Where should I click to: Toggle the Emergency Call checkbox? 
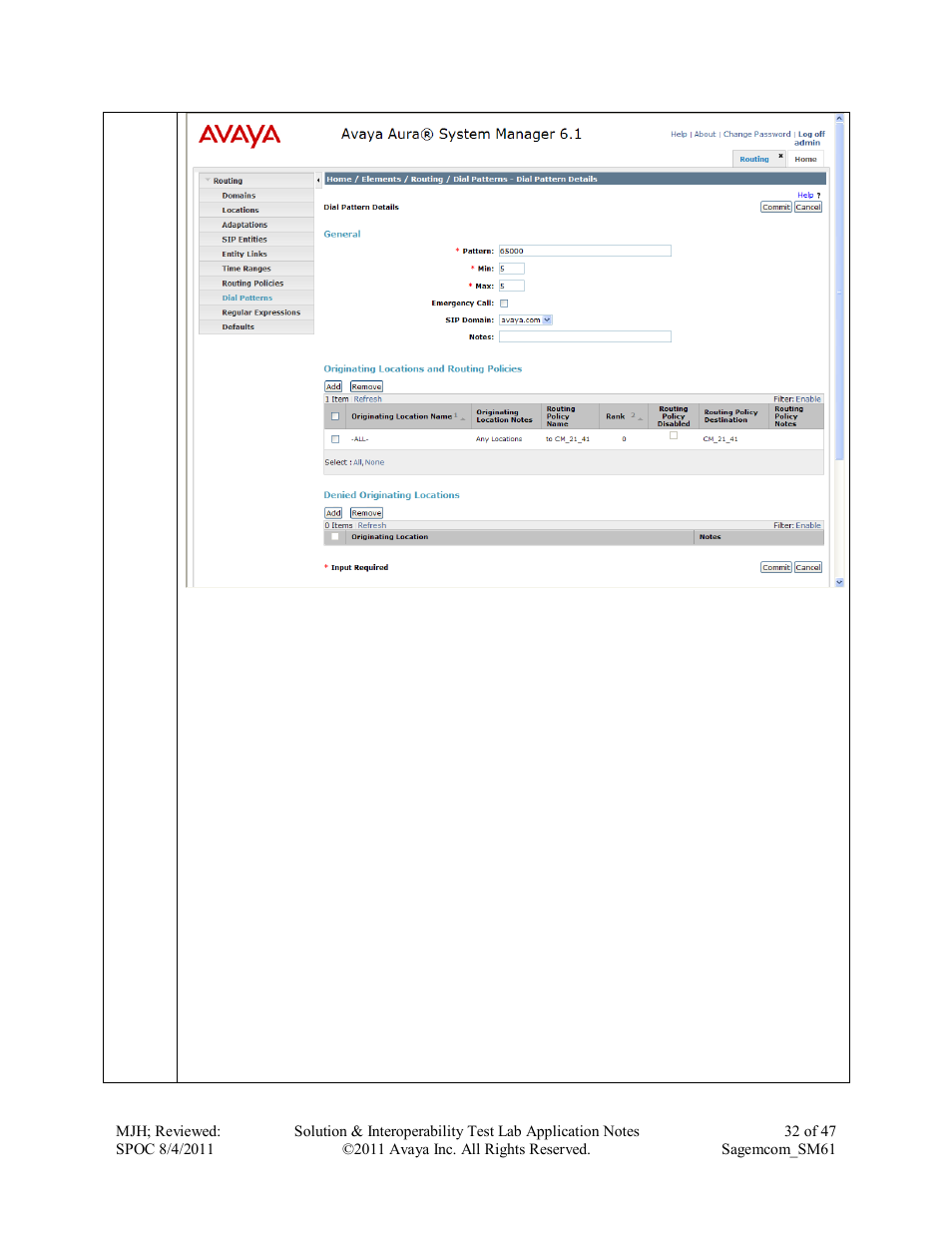pyautogui.click(x=504, y=304)
